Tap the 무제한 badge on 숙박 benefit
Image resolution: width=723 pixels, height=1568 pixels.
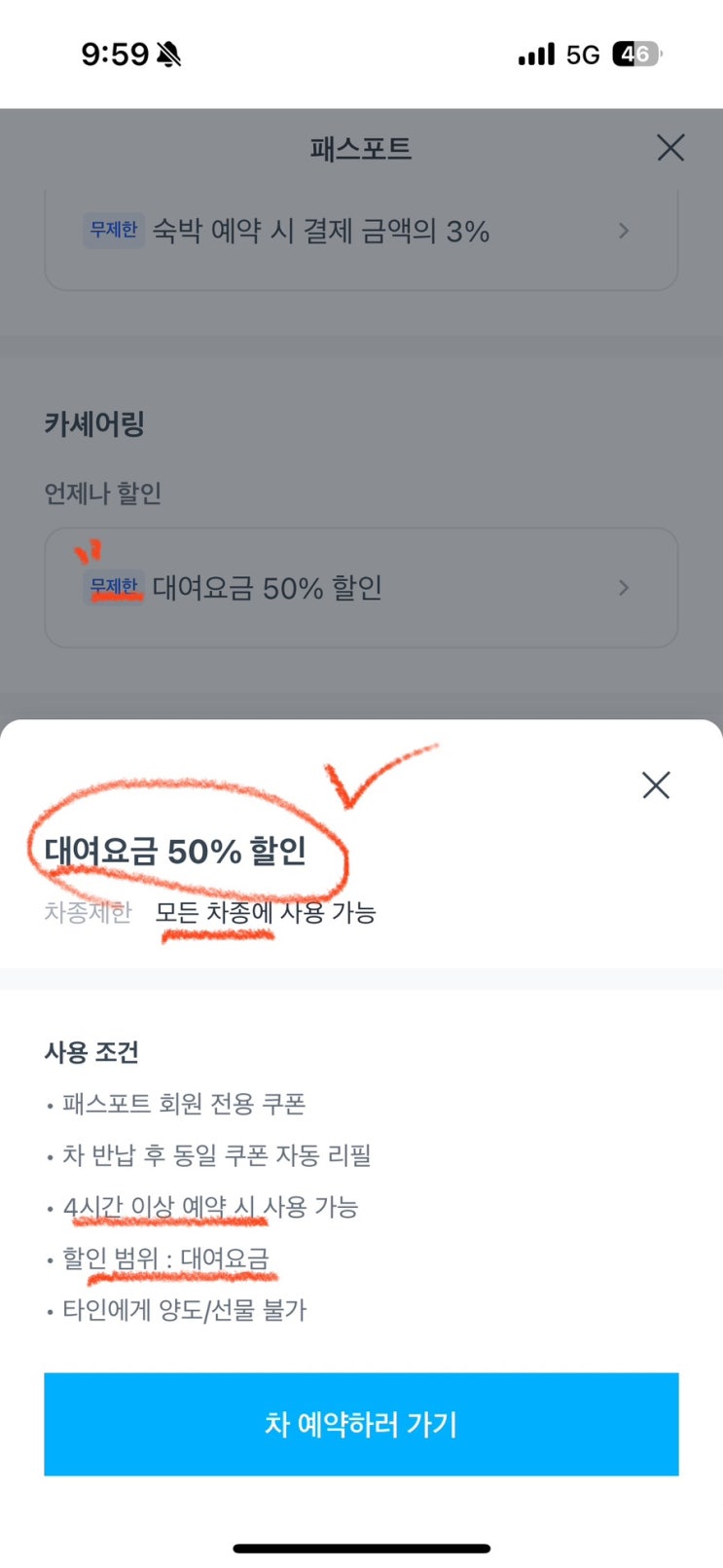pyautogui.click(x=114, y=231)
